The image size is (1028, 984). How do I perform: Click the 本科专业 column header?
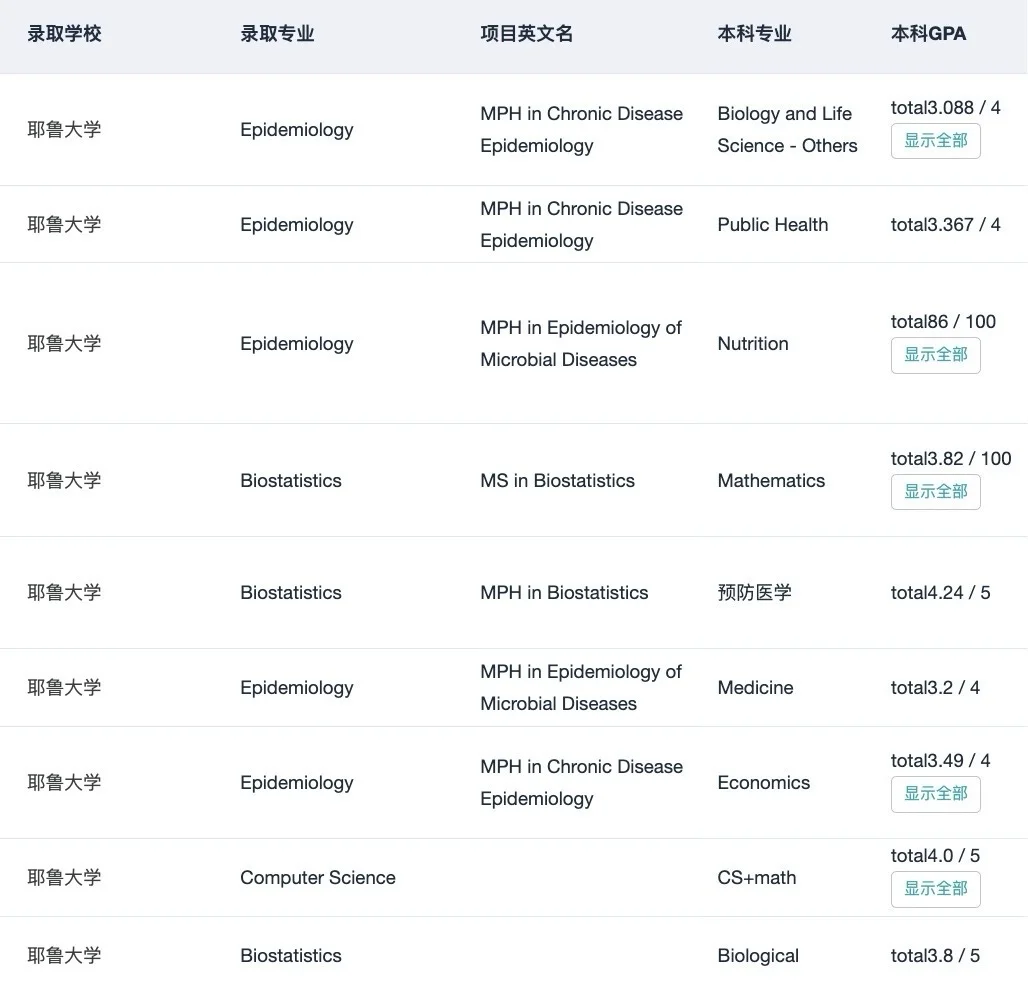coord(755,33)
